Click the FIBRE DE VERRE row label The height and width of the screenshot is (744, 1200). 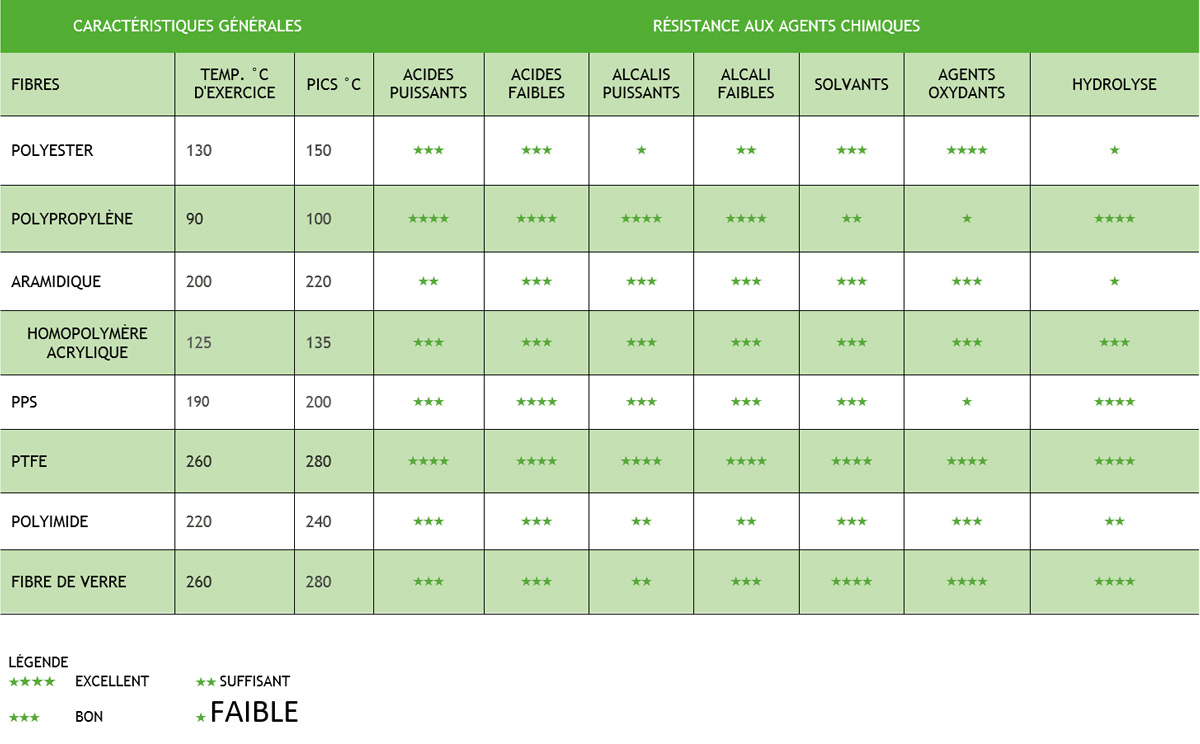click(x=69, y=582)
